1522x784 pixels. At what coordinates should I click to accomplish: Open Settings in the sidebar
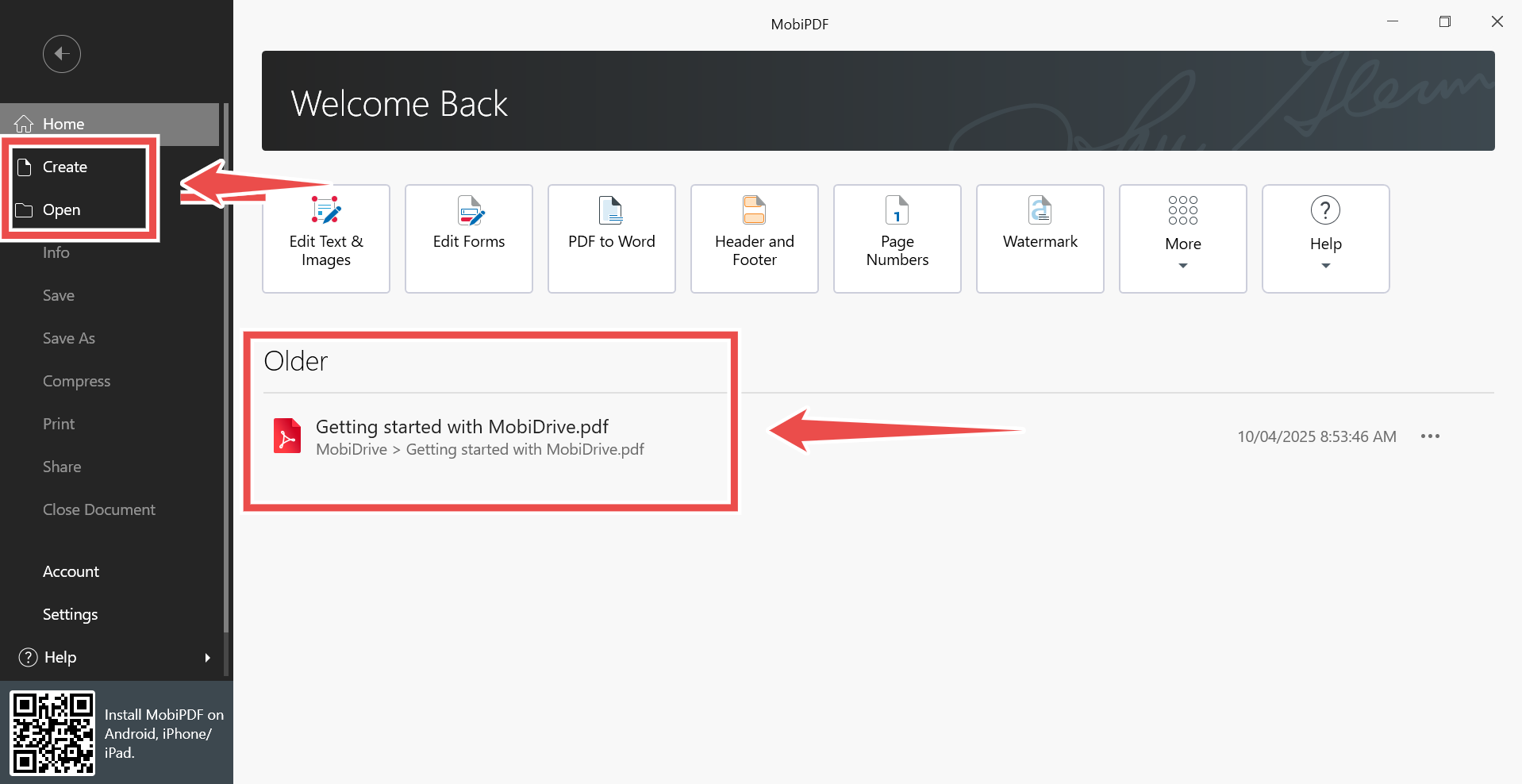pos(70,614)
